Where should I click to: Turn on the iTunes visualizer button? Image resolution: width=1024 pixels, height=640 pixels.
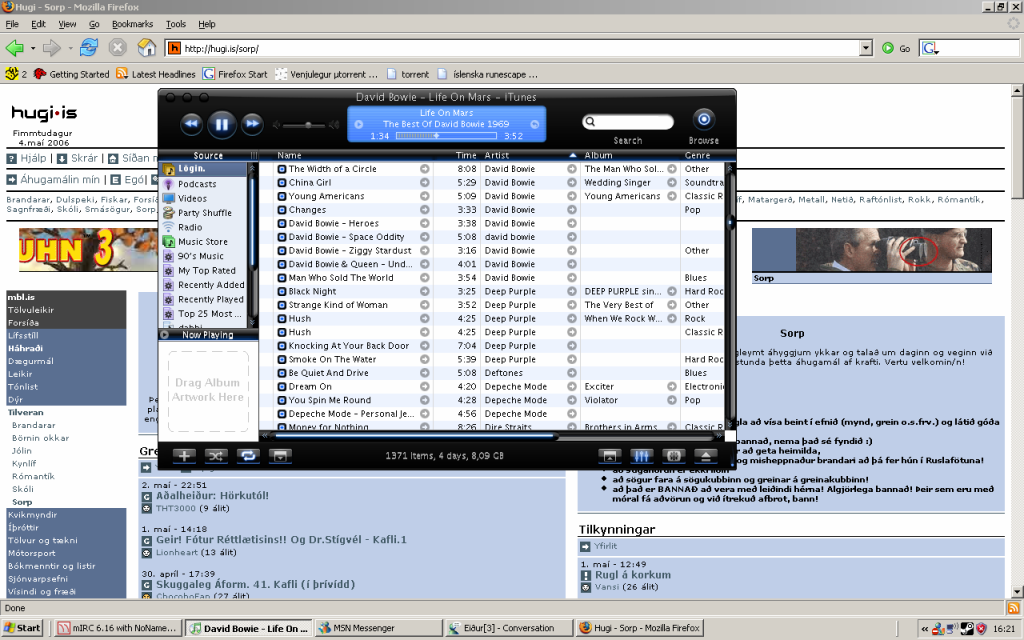tap(674, 456)
